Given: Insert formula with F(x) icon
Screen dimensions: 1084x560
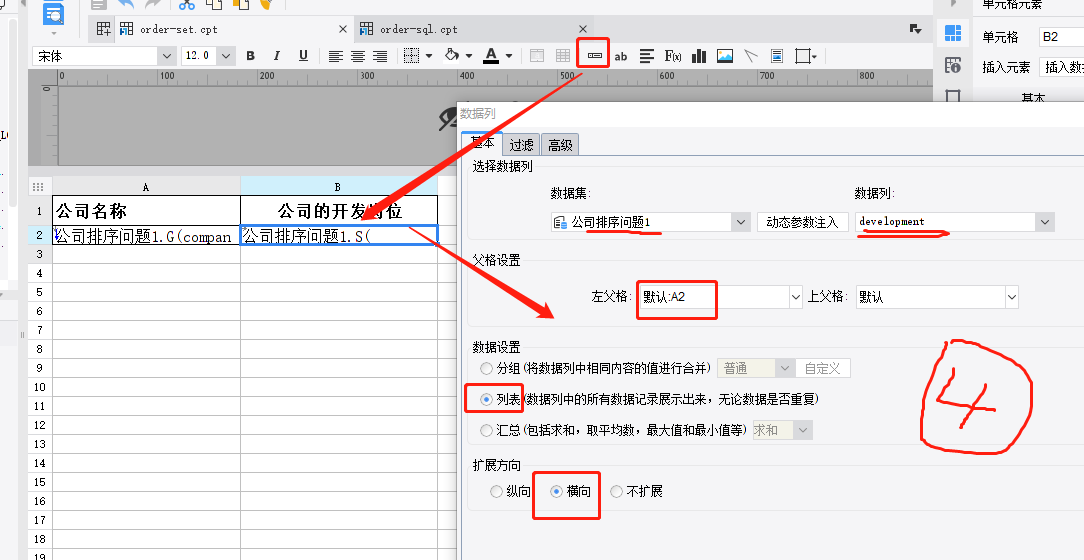Looking at the screenshot, I should [673, 56].
